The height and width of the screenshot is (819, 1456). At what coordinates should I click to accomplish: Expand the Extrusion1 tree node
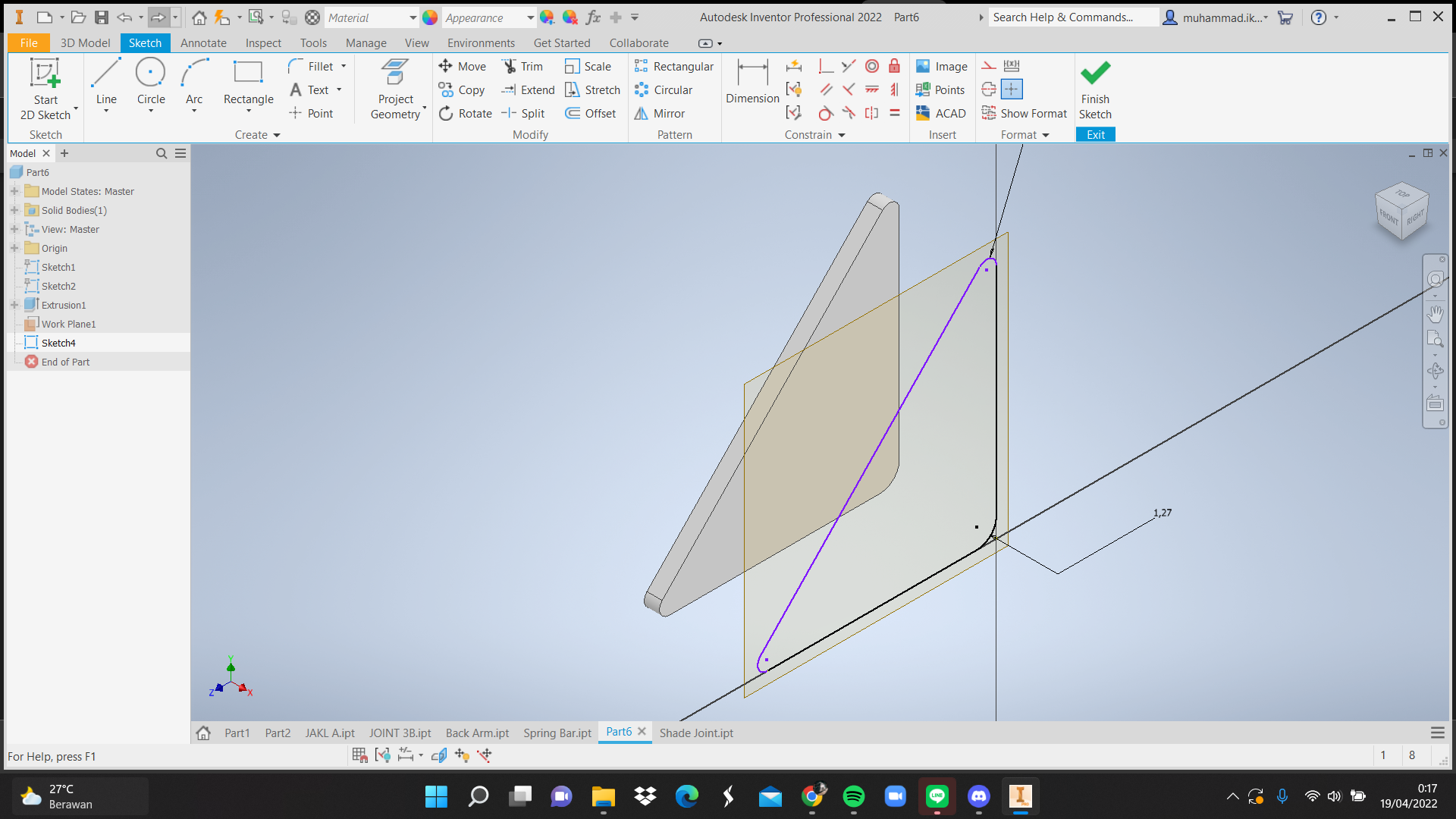tap(14, 305)
